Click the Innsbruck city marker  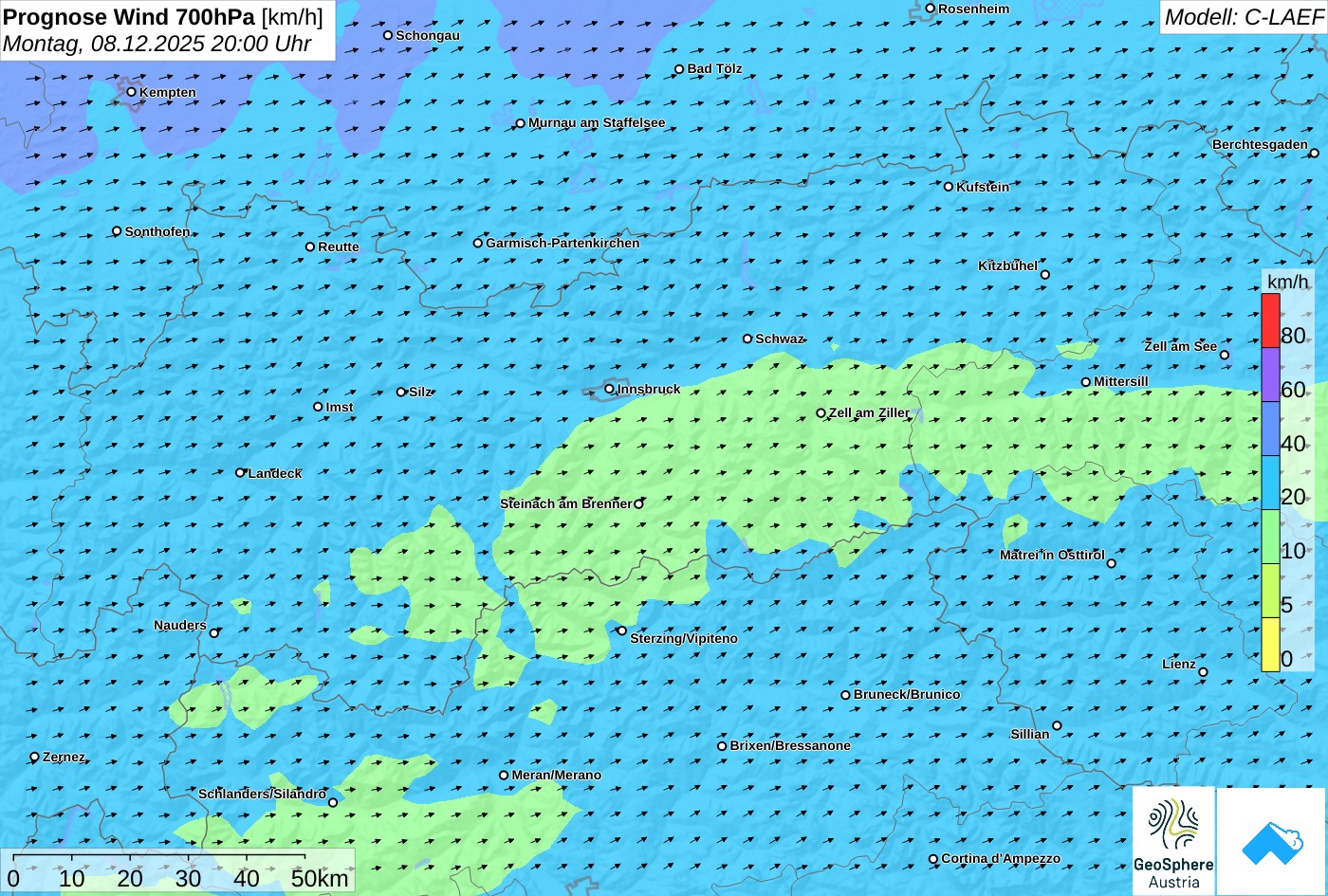point(609,389)
